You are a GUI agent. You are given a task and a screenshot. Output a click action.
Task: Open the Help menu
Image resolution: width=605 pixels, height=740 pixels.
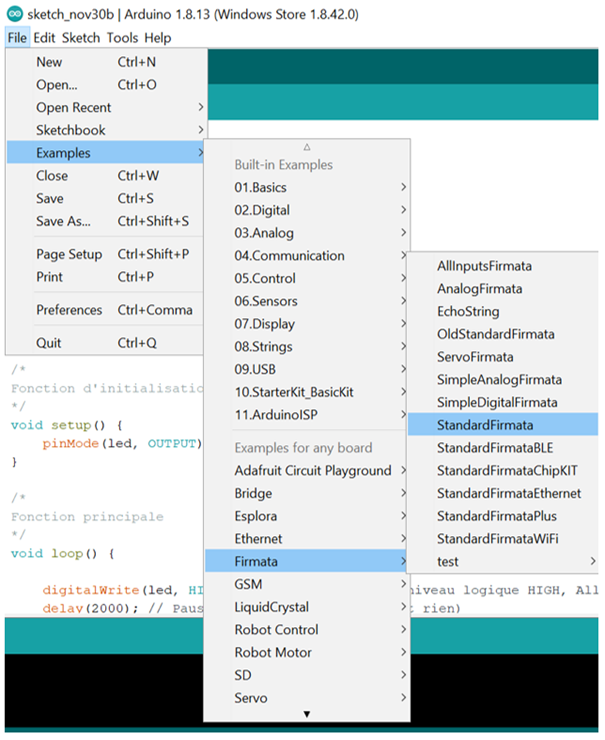tap(157, 38)
